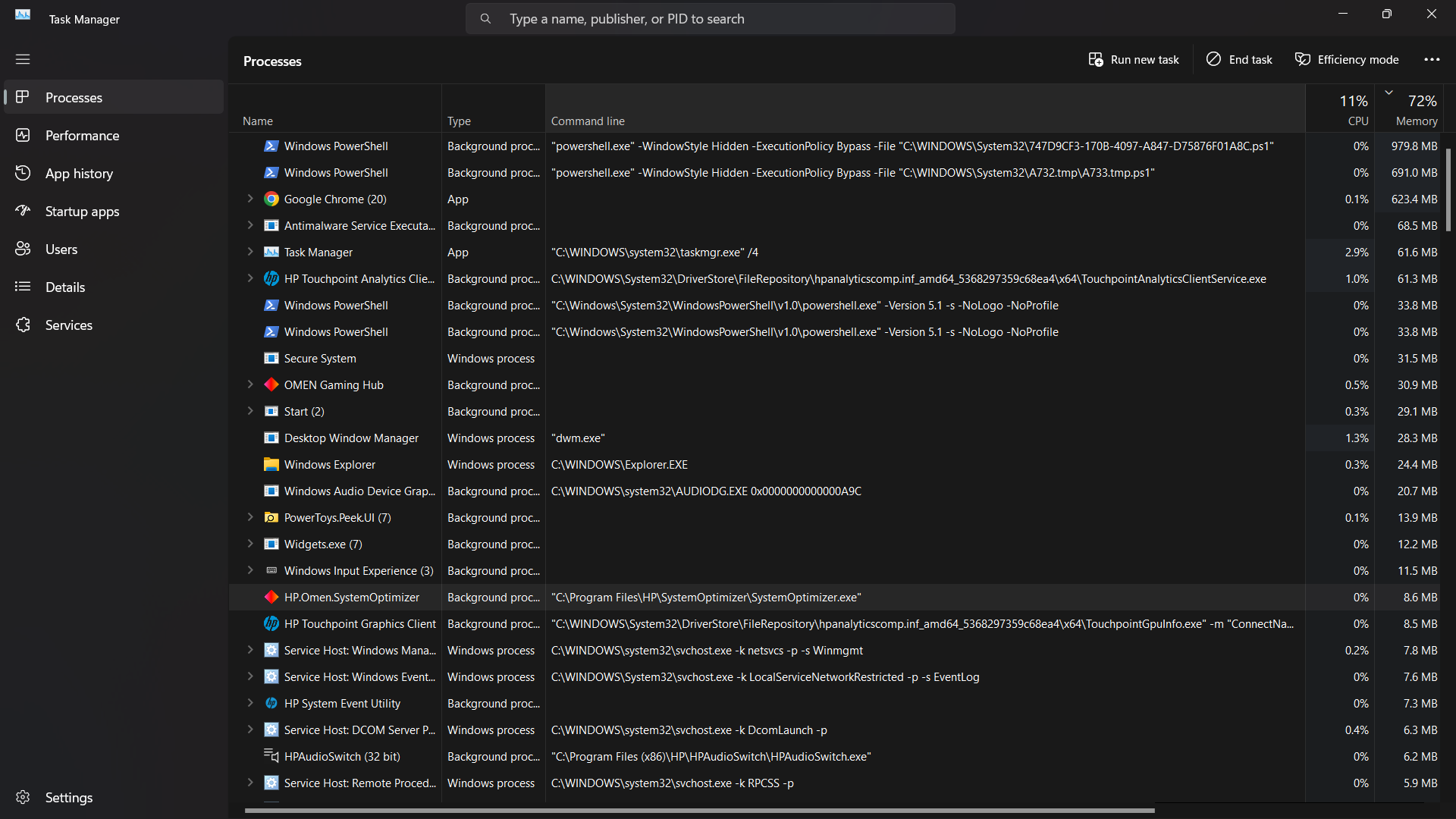Open Startup apps via its gauge icon
Screen dimensions: 1456x819
coord(23,211)
